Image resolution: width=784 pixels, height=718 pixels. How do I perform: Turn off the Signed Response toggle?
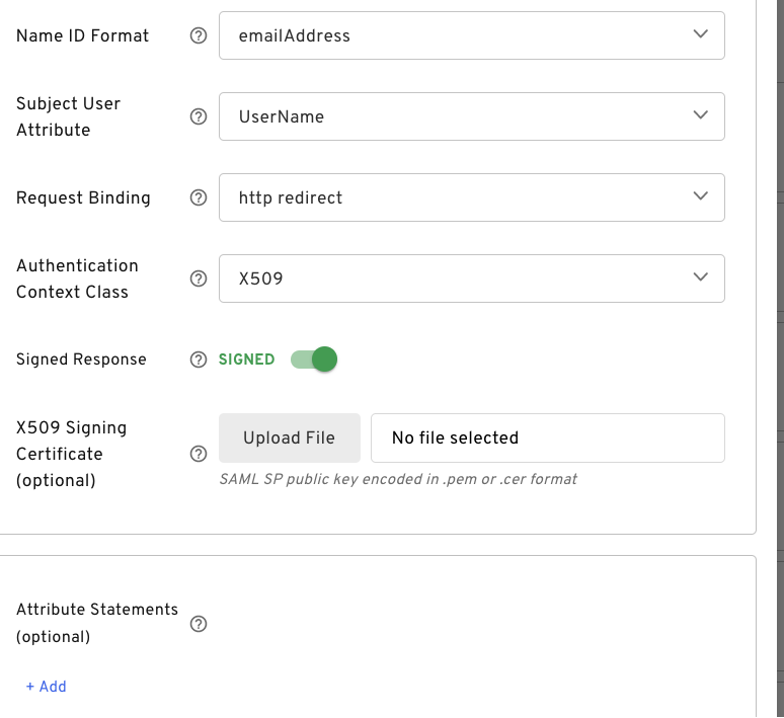coord(314,360)
